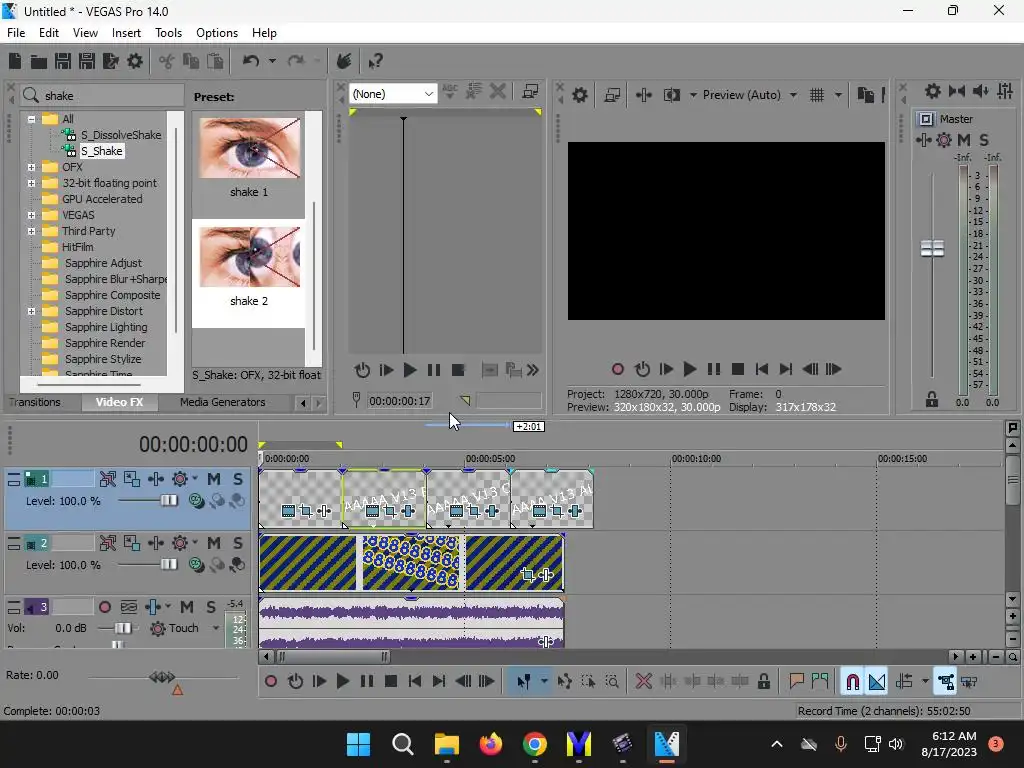Mute audio track 3
Viewport: 1024px width, 768px height.
click(x=187, y=607)
